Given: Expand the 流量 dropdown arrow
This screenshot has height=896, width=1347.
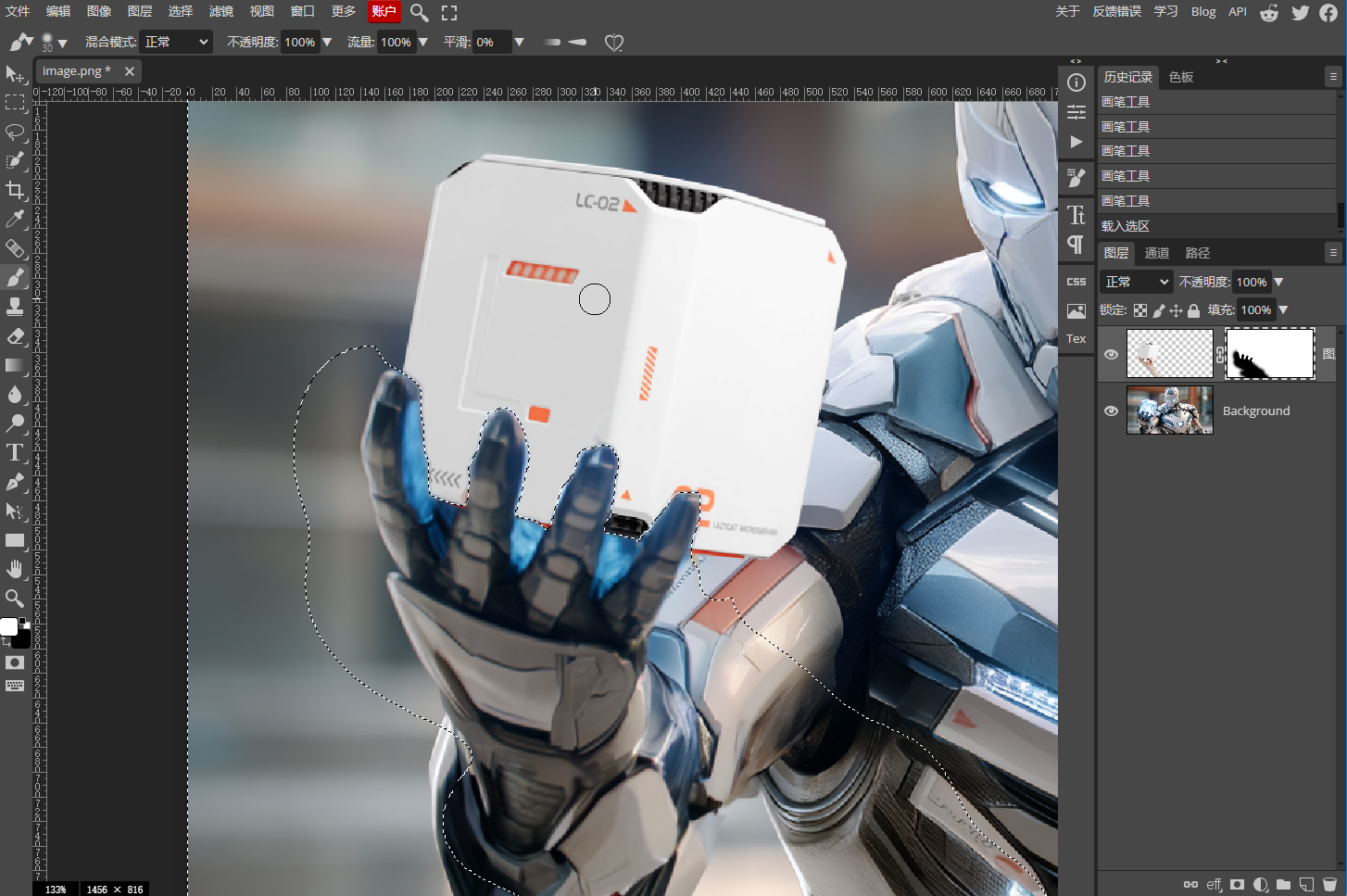Looking at the screenshot, I should [423, 42].
